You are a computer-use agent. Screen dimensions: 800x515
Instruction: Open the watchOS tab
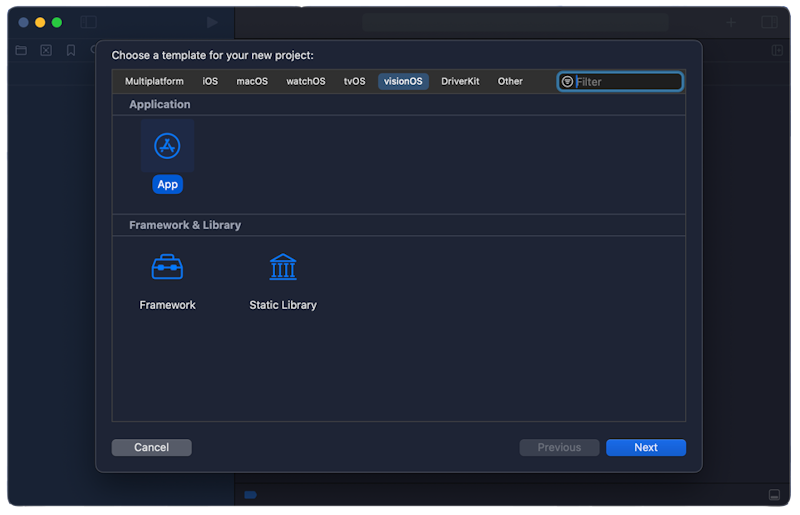click(306, 82)
